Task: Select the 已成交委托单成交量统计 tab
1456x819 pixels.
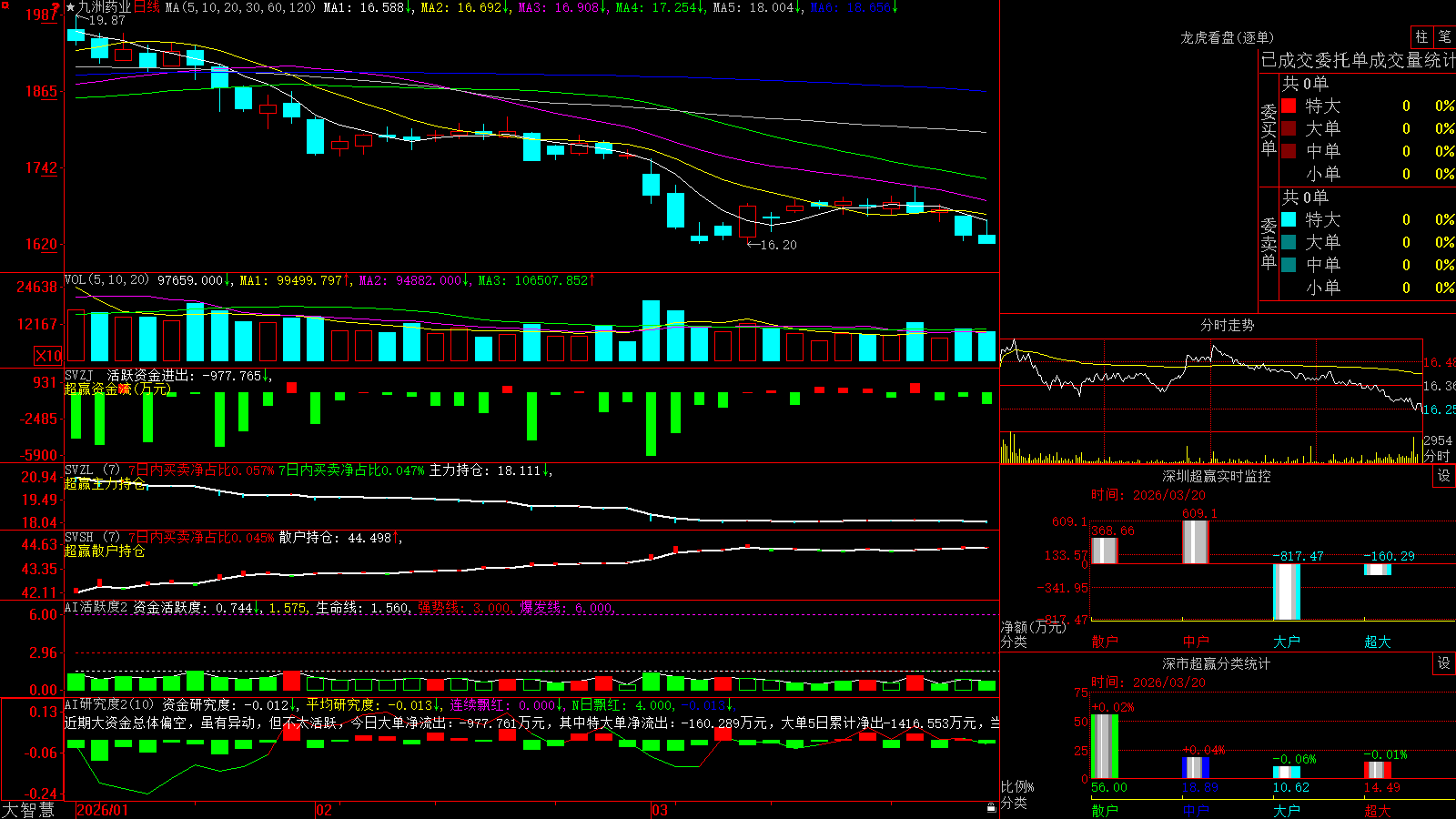Action: click(1358, 60)
